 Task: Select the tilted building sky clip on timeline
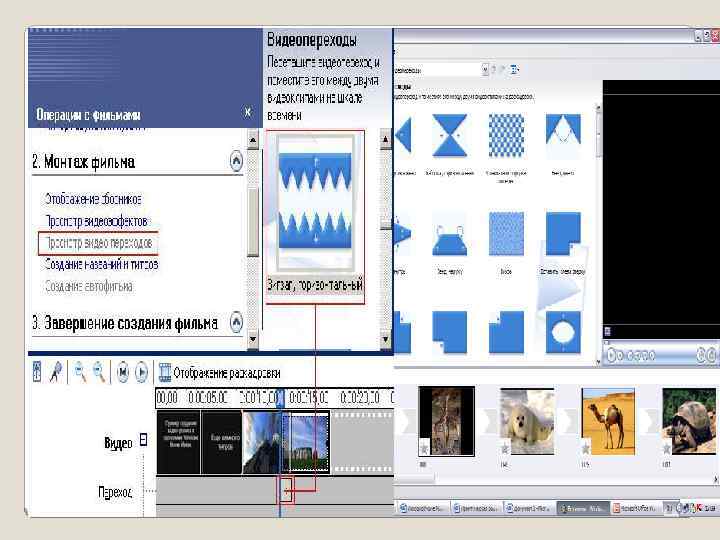261,442
